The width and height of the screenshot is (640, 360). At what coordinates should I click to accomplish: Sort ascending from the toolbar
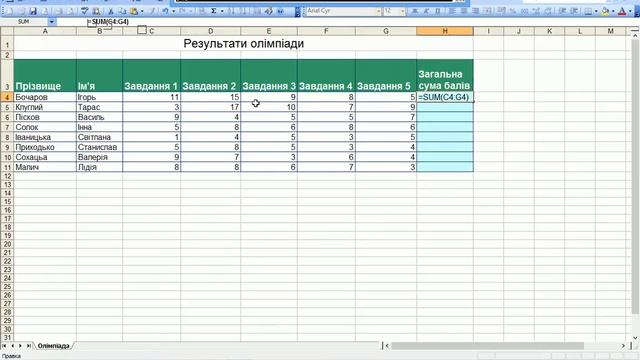point(232,11)
